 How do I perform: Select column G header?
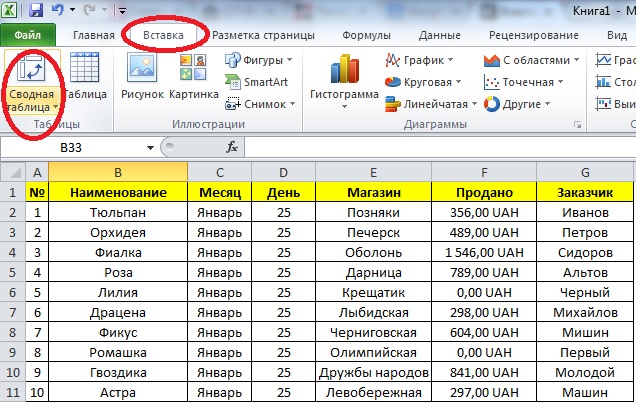(585, 173)
